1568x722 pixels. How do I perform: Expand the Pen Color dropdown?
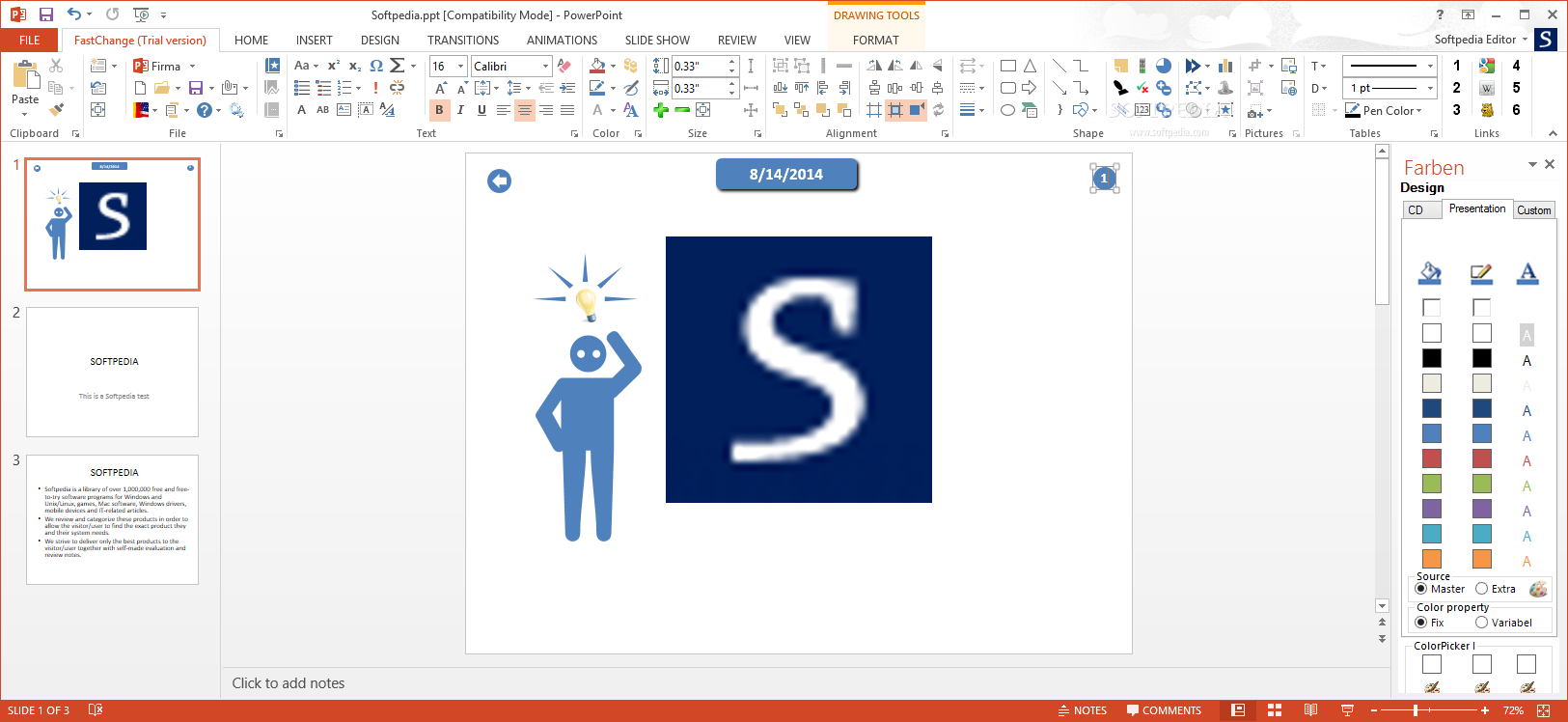pos(1419,110)
